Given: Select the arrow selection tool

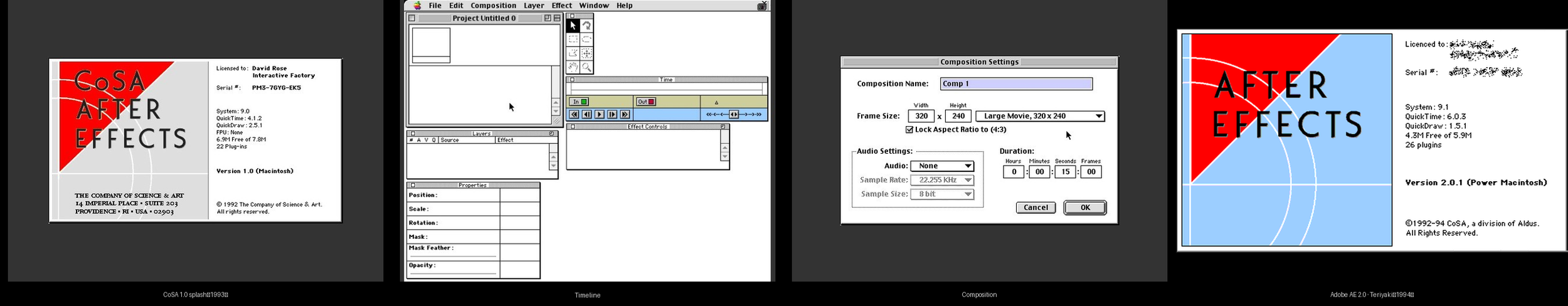Looking at the screenshot, I should click(x=573, y=26).
